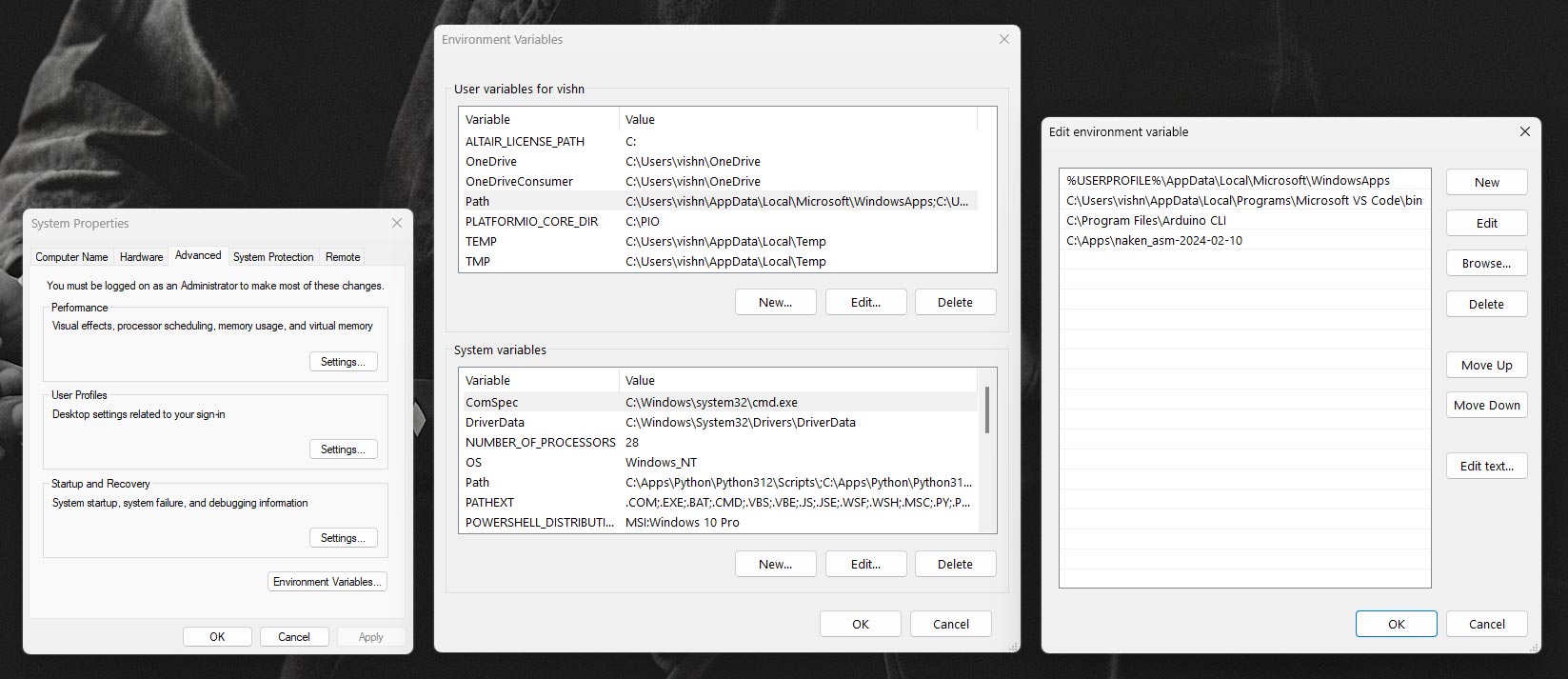Click the Move Up button
Image resolution: width=1568 pixels, height=679 pixels.
point(1486,365)
